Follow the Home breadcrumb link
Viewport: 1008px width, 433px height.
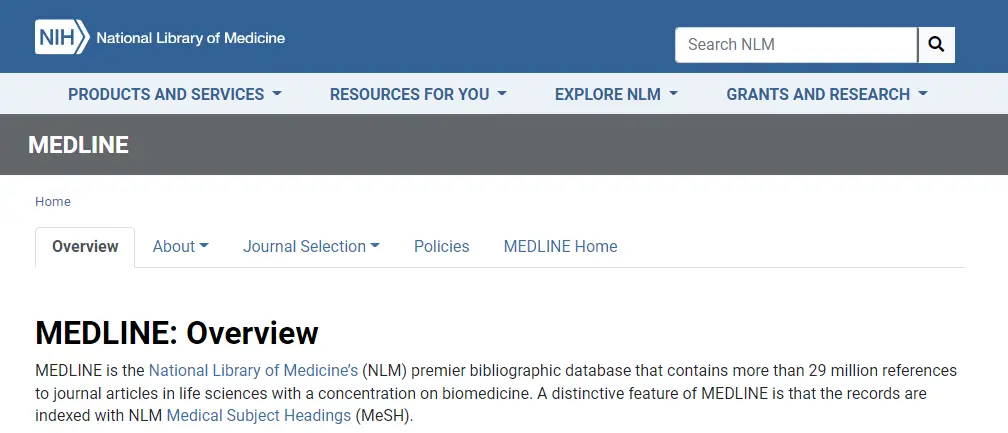pyautogui.click(x=53, y=202)
